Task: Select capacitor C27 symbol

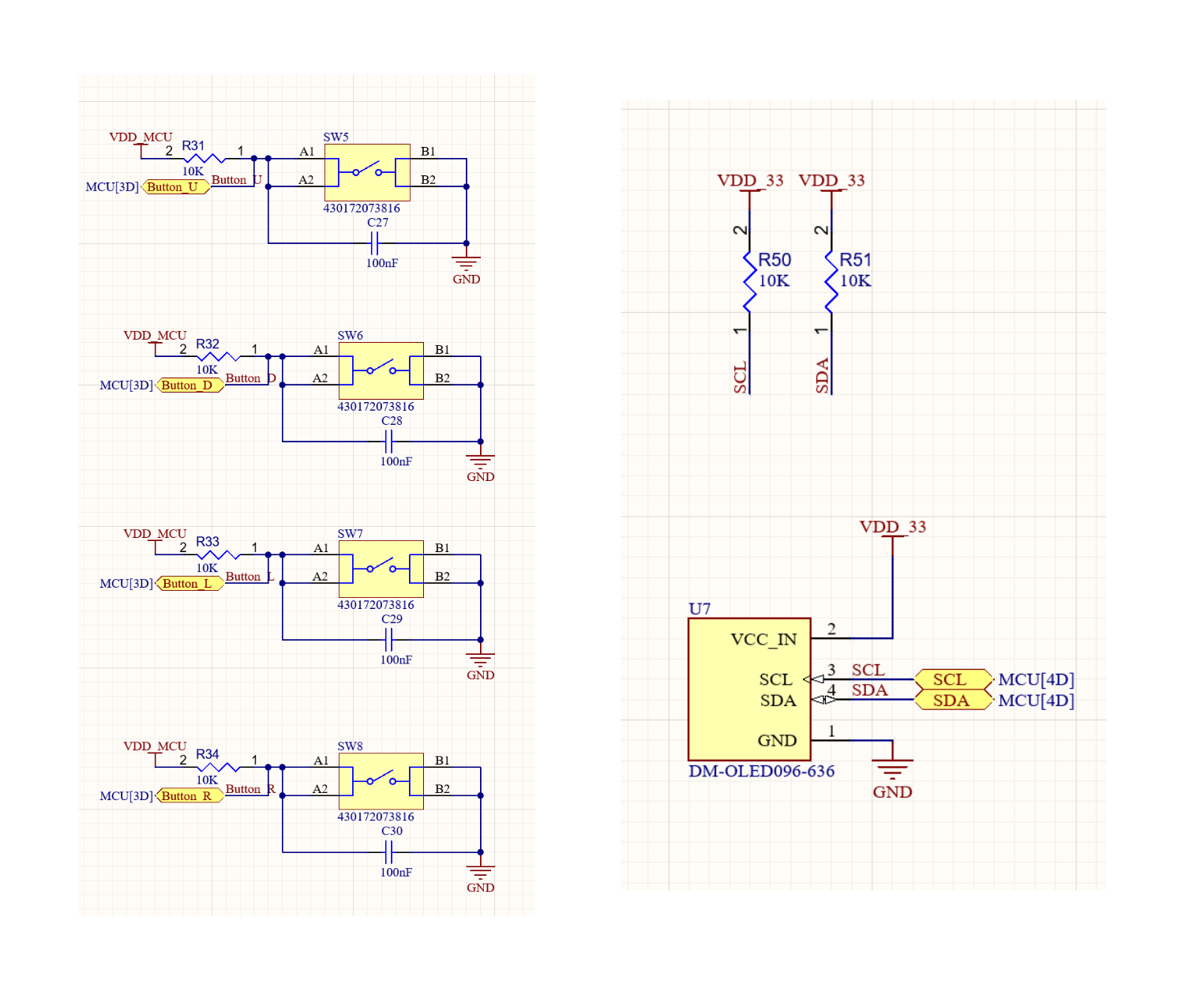Action: point(376,243)
